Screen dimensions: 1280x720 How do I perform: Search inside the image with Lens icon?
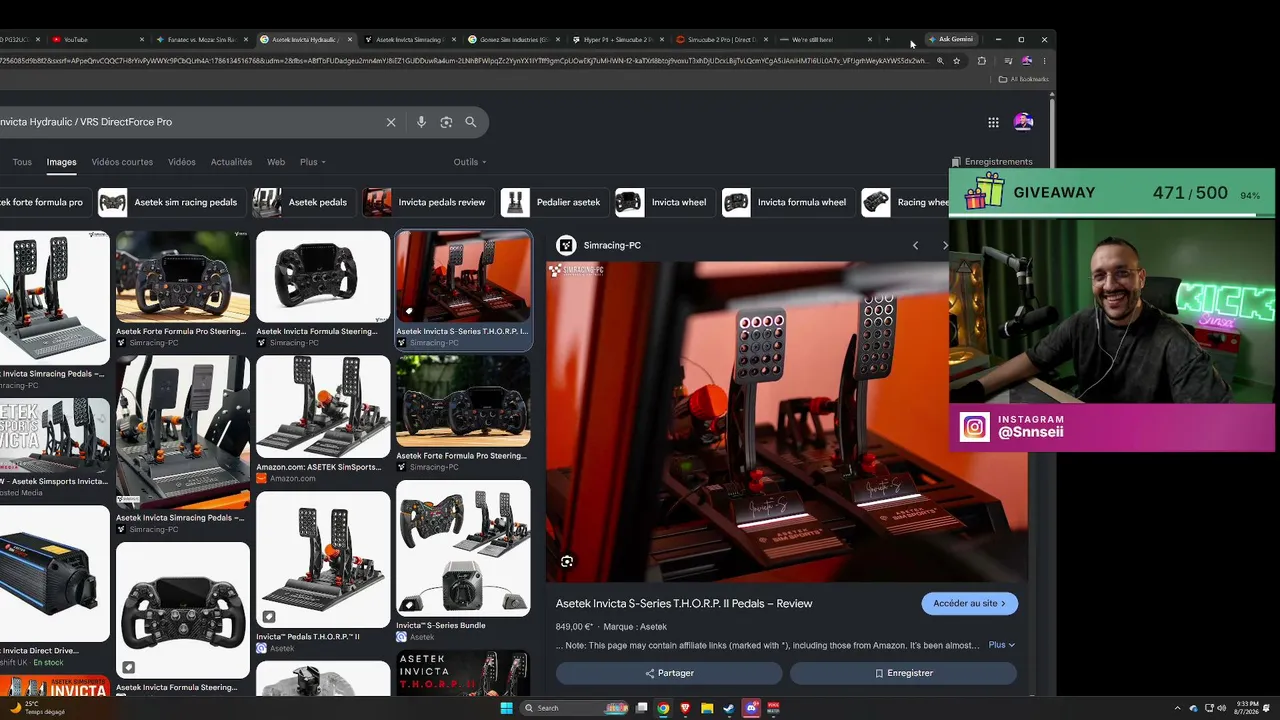pos(567,561)
